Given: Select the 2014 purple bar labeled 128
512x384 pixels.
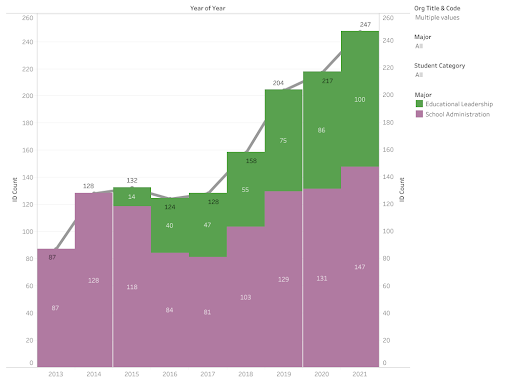Looking at the screenshot, I should [94, 280].
